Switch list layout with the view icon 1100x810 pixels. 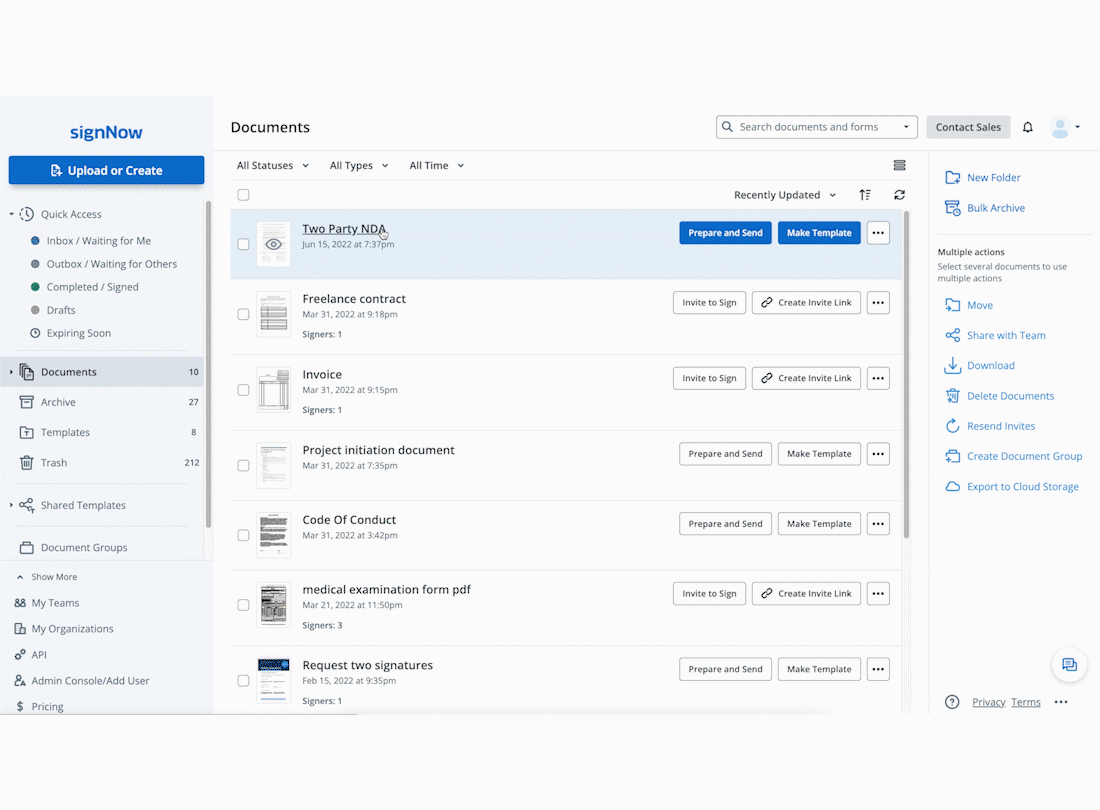coord(899,166)
